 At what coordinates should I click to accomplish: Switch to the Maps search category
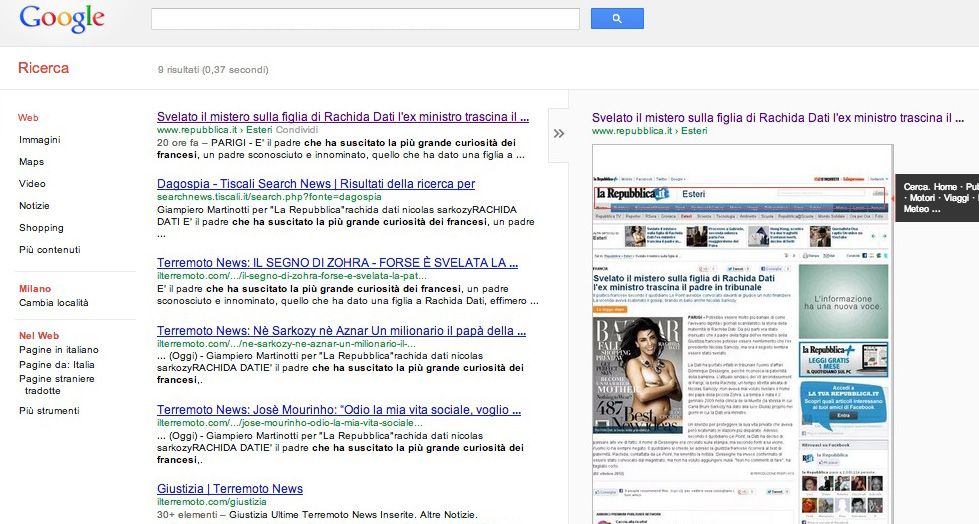[31, 161]
